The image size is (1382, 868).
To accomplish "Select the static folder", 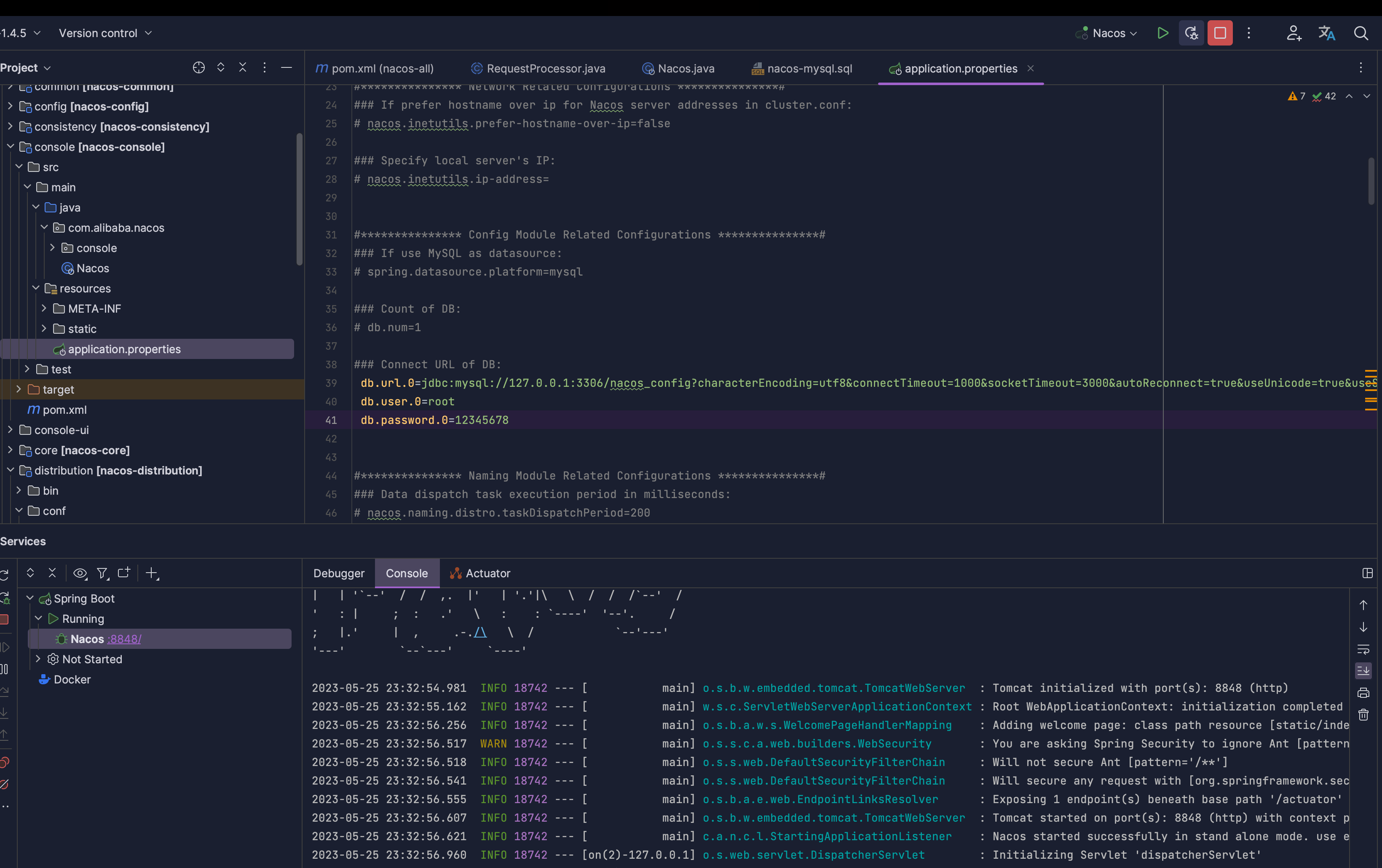I will click(x=75, y=328).
